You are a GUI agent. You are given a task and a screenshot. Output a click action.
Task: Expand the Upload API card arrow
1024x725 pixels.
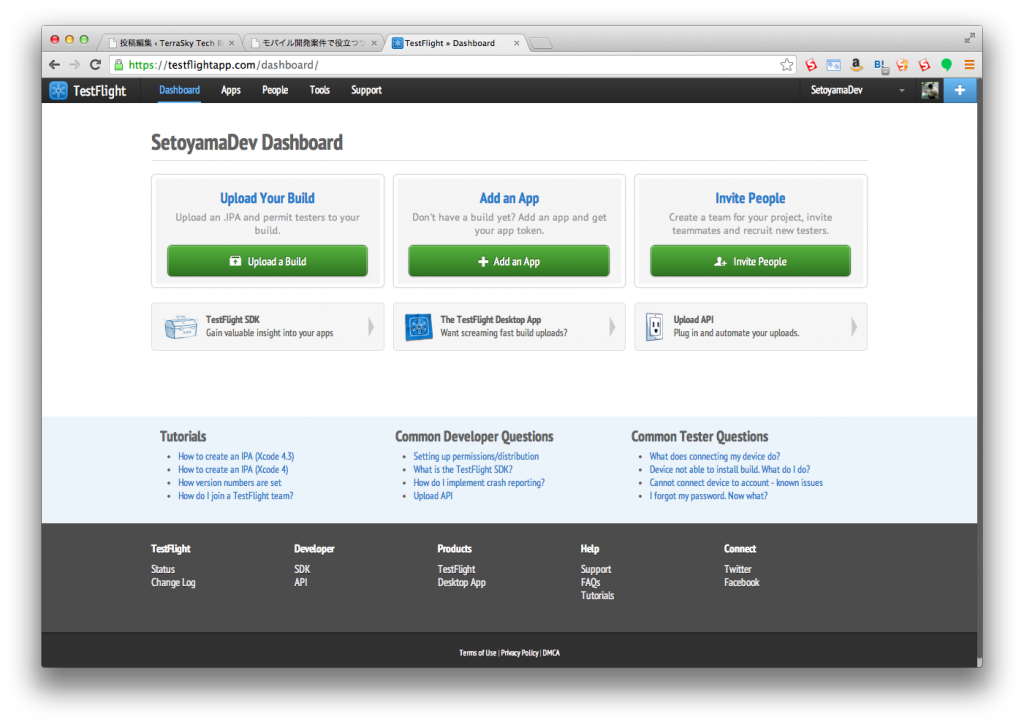854,327
